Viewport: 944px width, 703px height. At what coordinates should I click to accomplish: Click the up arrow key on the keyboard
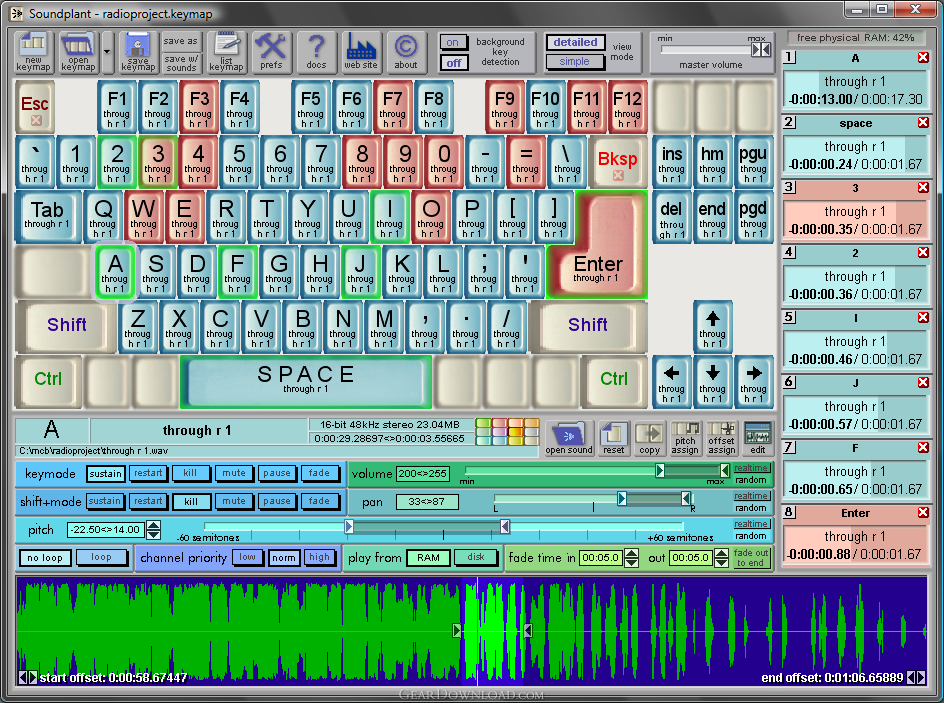(x=713, y=327)
